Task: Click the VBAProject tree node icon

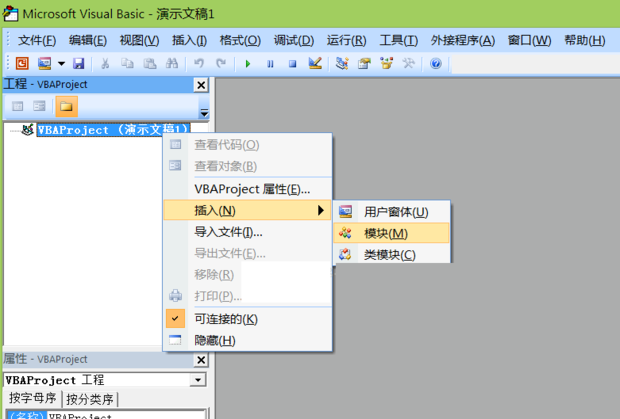Action: (27, 130)
